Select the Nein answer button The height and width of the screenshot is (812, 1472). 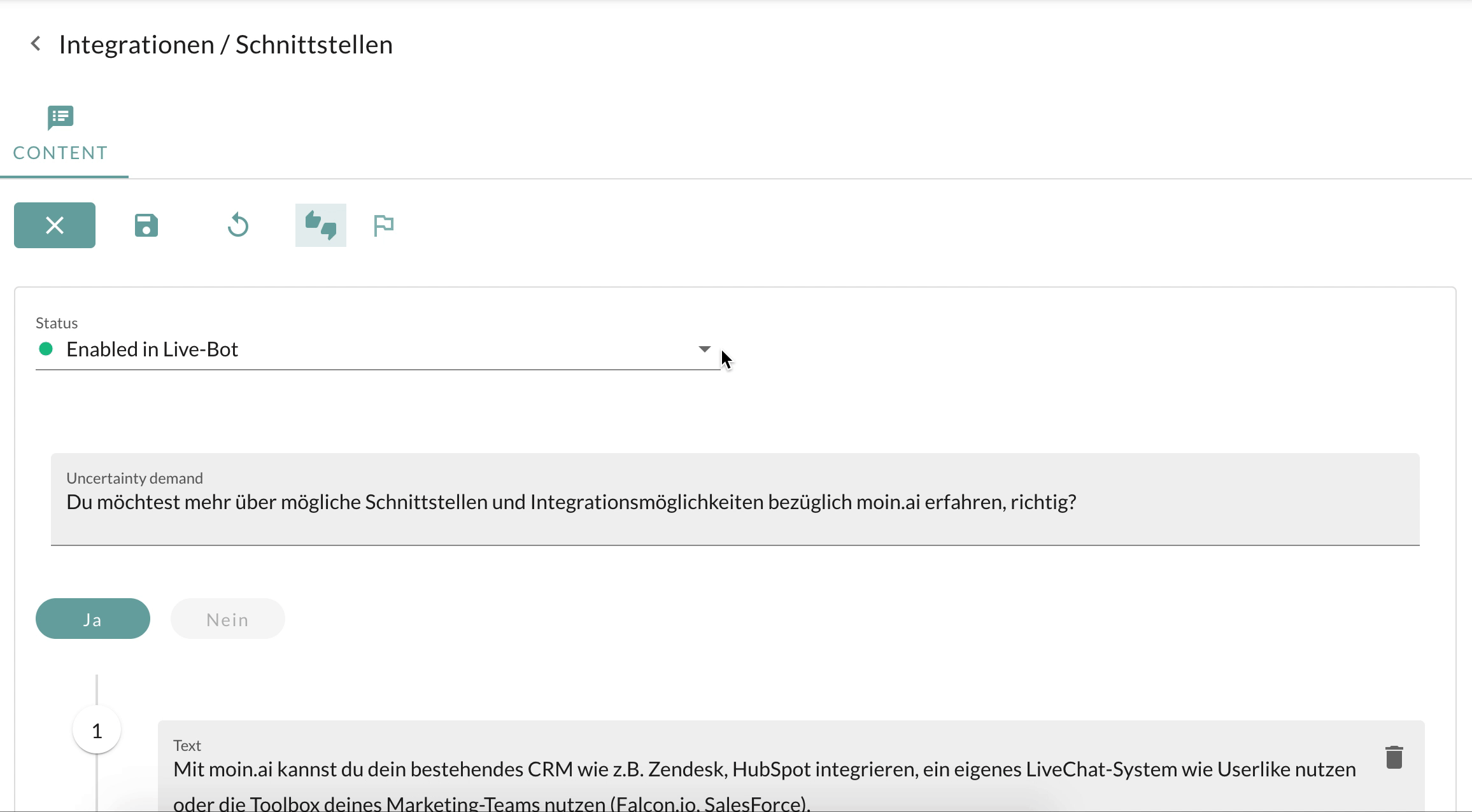coord(228,619)
